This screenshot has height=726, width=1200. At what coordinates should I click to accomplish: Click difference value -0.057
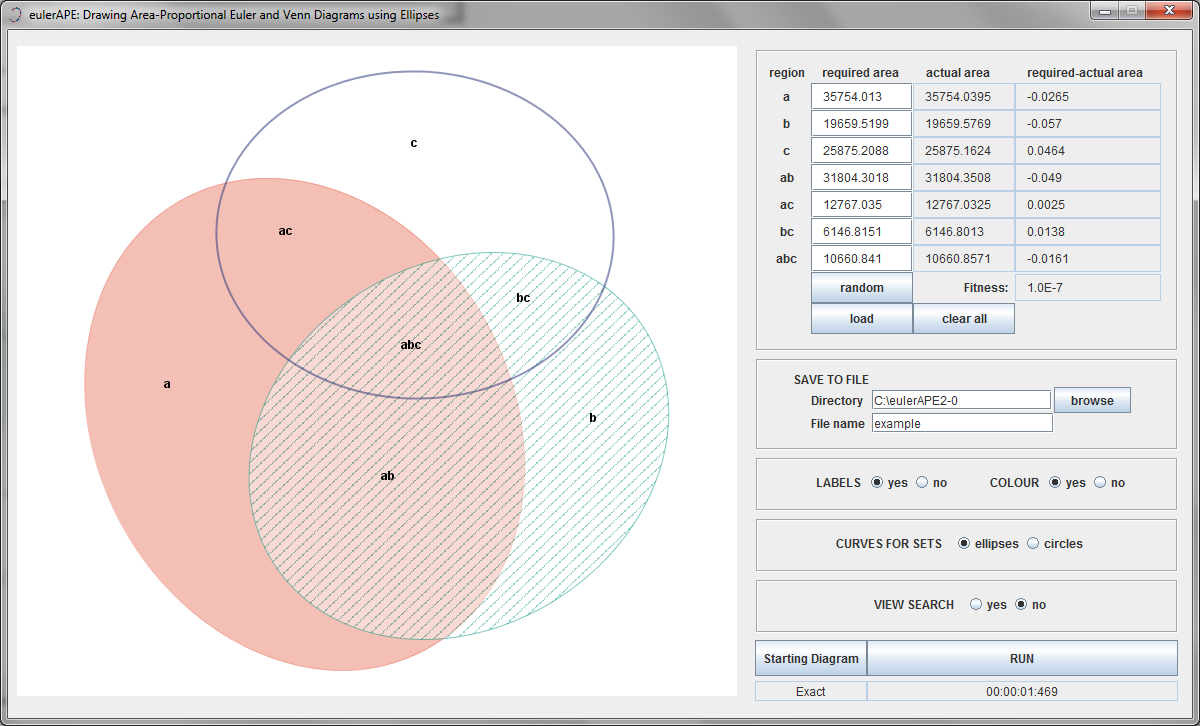(1088, 124)
